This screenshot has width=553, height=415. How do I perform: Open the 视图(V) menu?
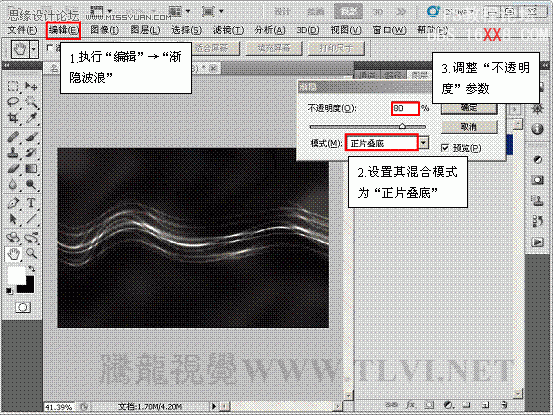[346, 30]
